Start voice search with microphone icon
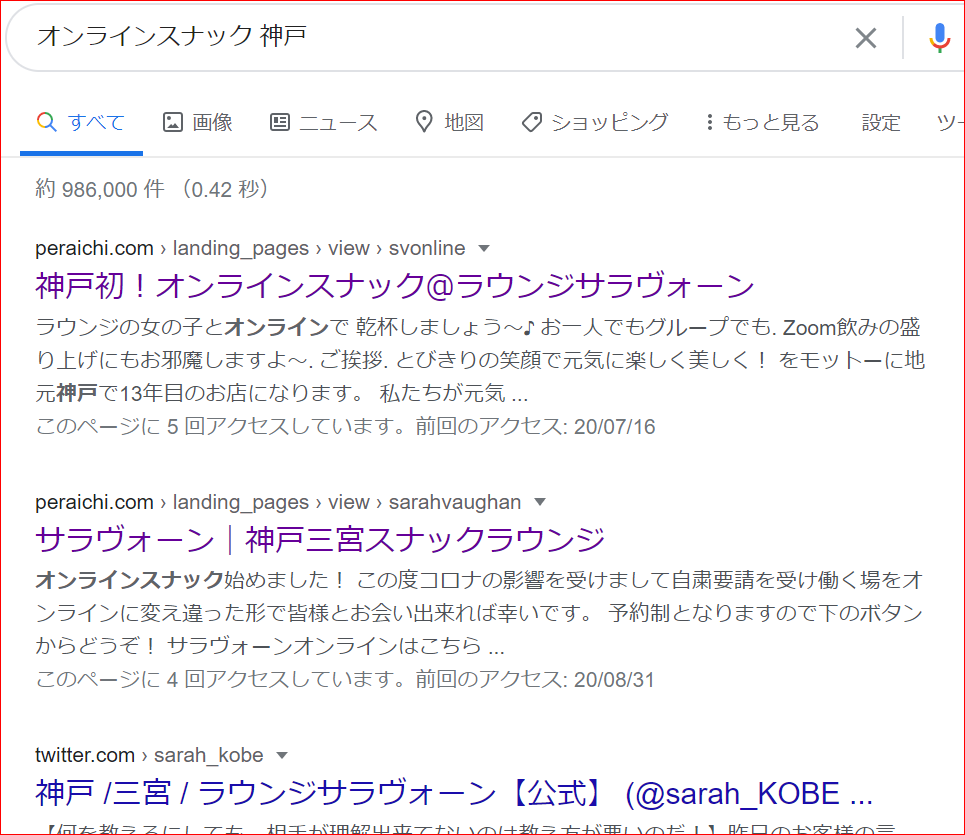The height and width of the screenshot is (835, 965). (x=939, y=38)
